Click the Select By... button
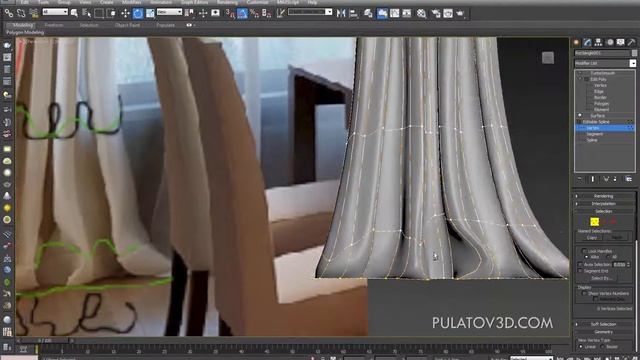This screenshot has width=640, height=360. 602,278
